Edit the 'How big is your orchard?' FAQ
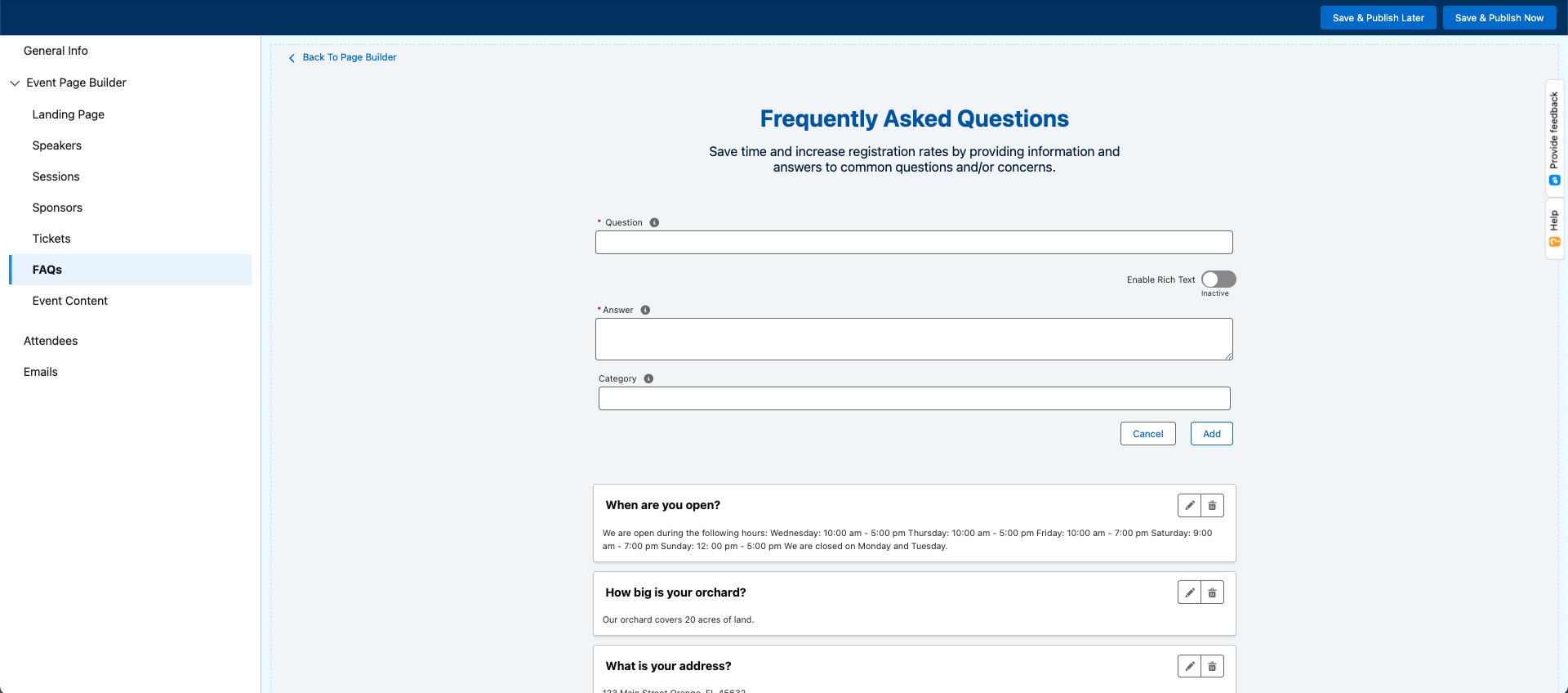1568x693 pixels. click(x=1189, y=592)
